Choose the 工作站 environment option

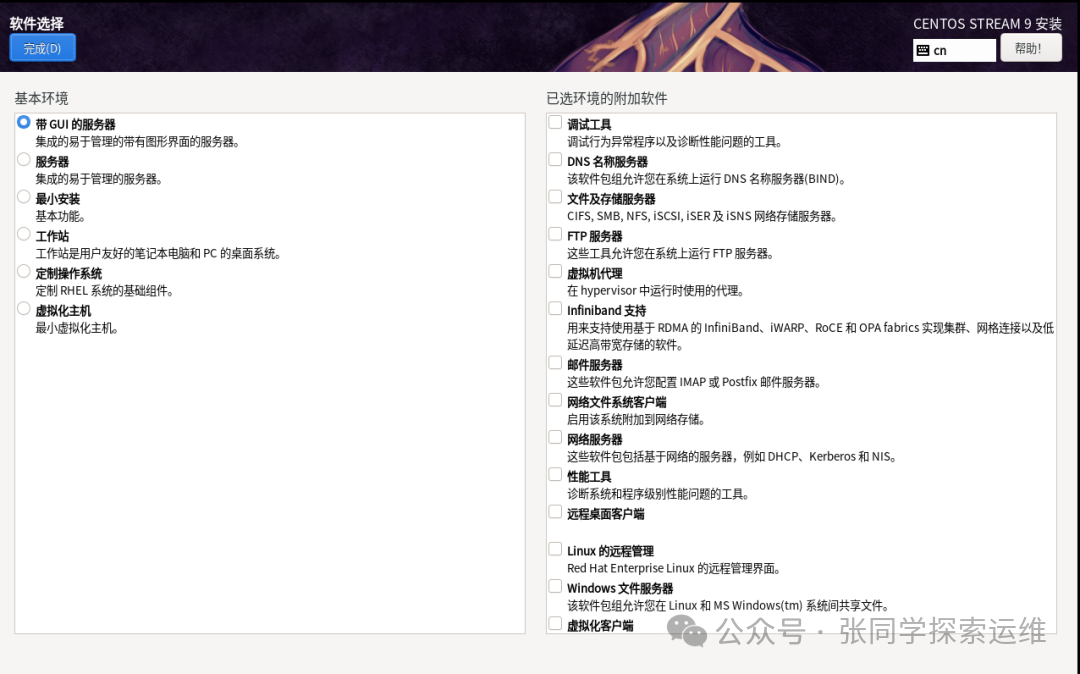click(x=22, y=235)
